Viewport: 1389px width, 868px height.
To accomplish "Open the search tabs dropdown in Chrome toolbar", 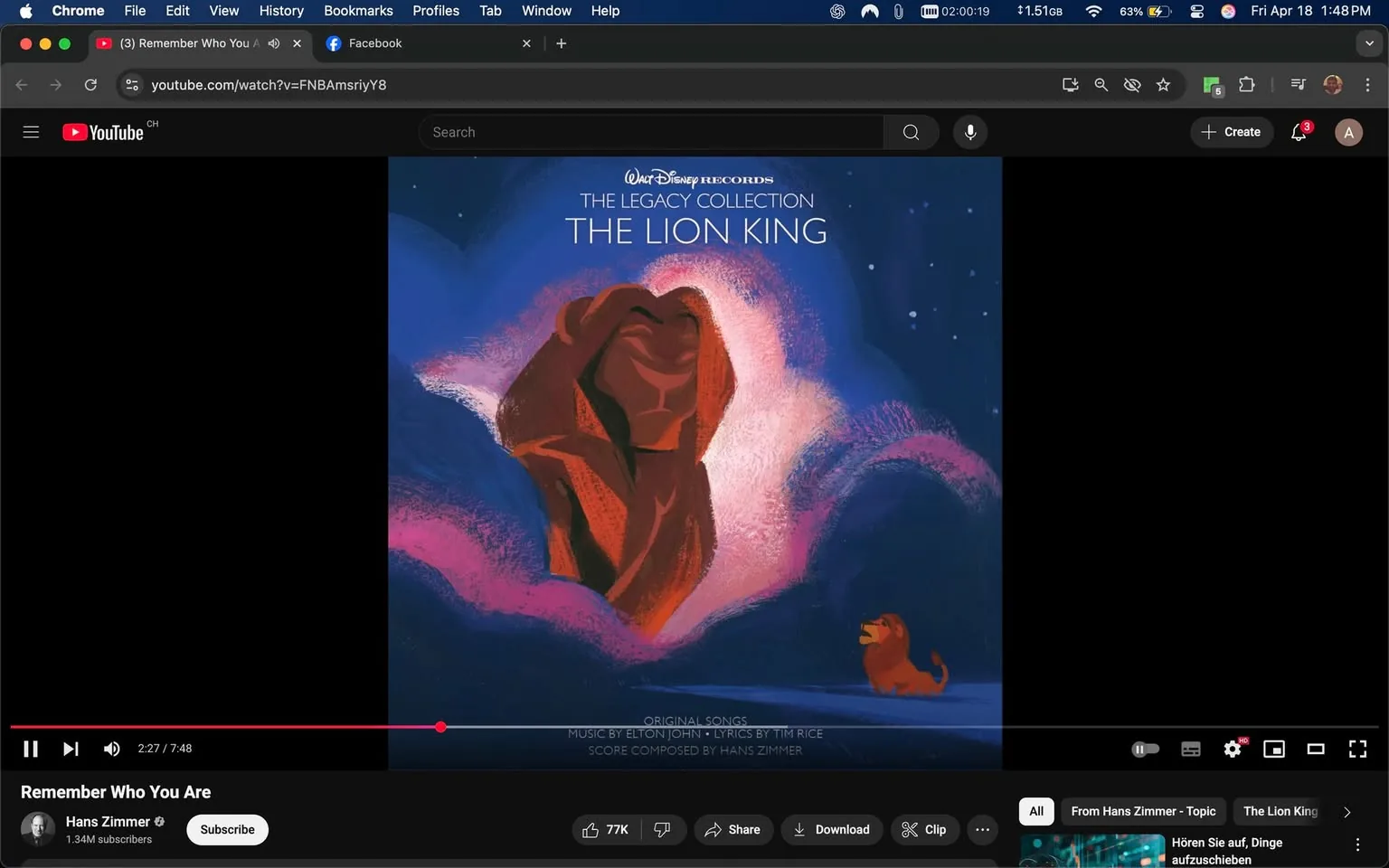I will click(1367, 42).
